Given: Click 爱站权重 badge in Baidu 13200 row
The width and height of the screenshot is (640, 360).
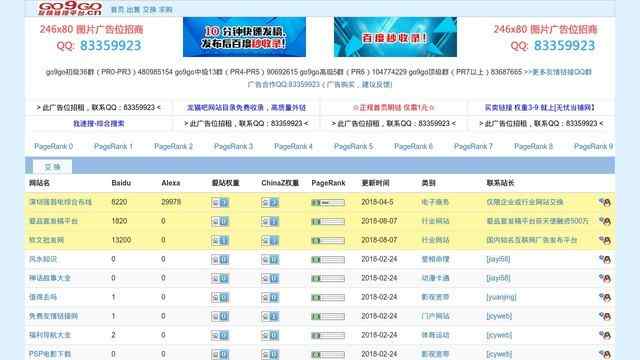Looking at the screenshot, I should [220, 240].
